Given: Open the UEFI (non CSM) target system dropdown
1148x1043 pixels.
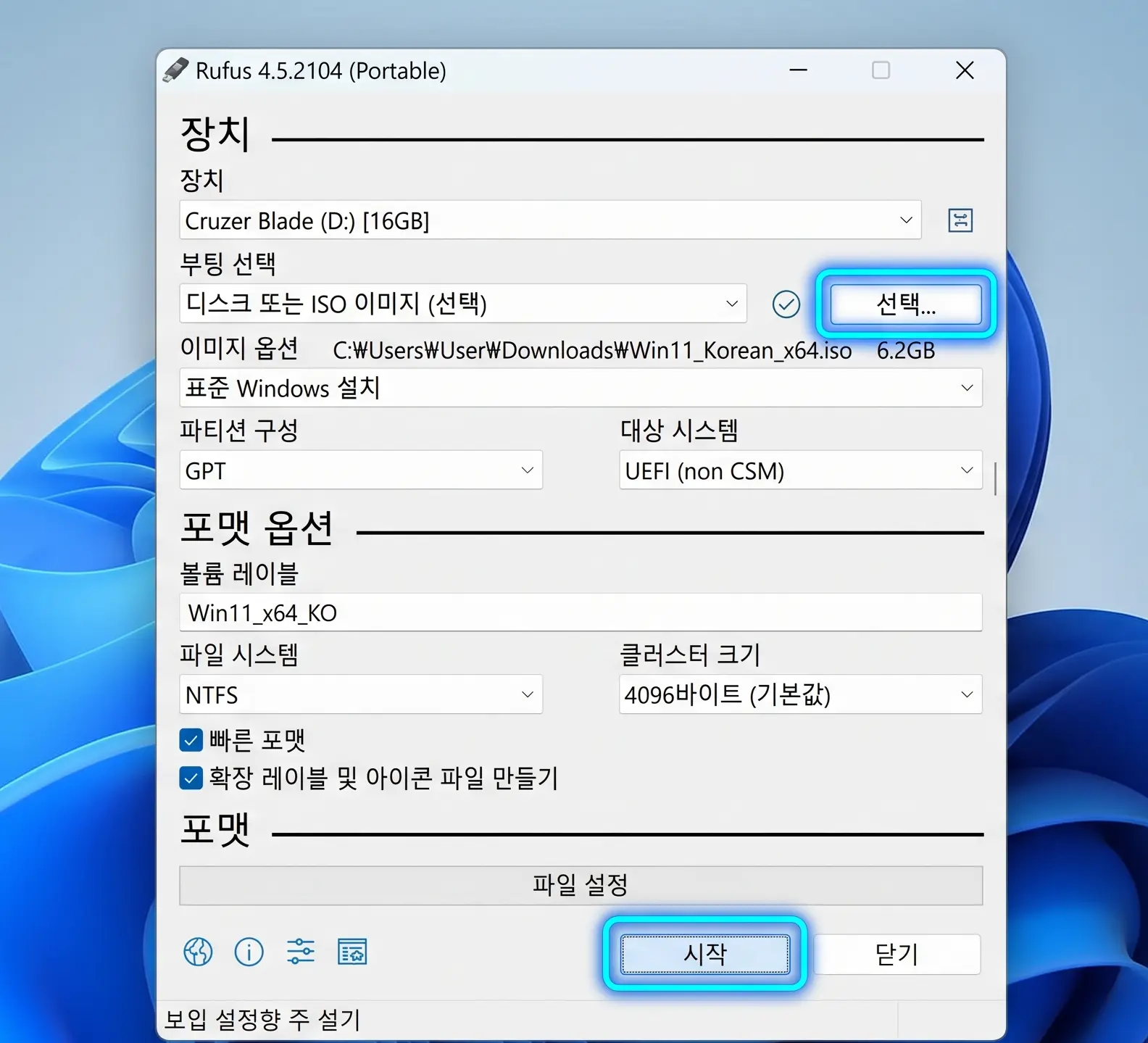Looking at the screenshot, I should pyautogui.click(x=801, y=470).
